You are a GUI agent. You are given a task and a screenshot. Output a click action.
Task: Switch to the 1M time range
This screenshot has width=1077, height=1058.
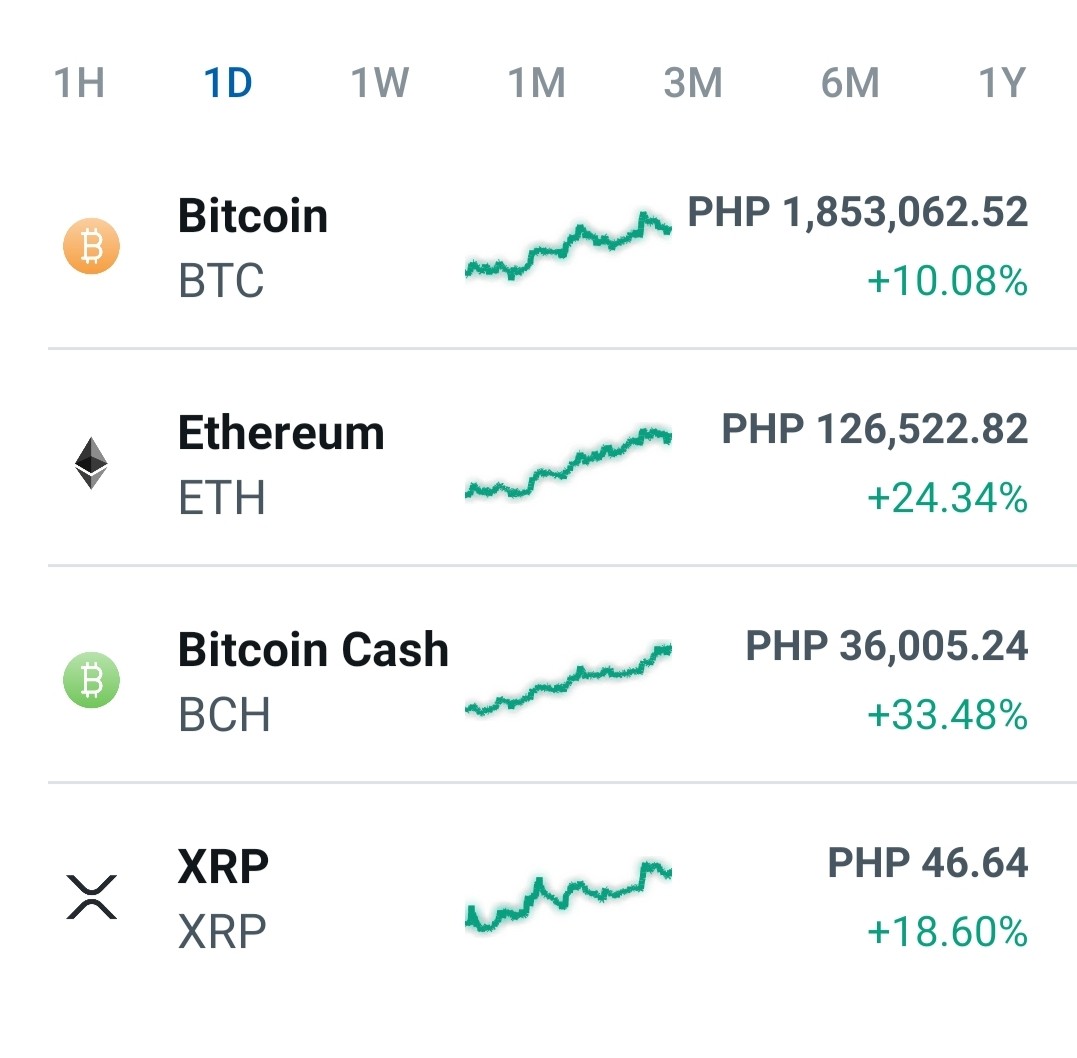[536, 83]
